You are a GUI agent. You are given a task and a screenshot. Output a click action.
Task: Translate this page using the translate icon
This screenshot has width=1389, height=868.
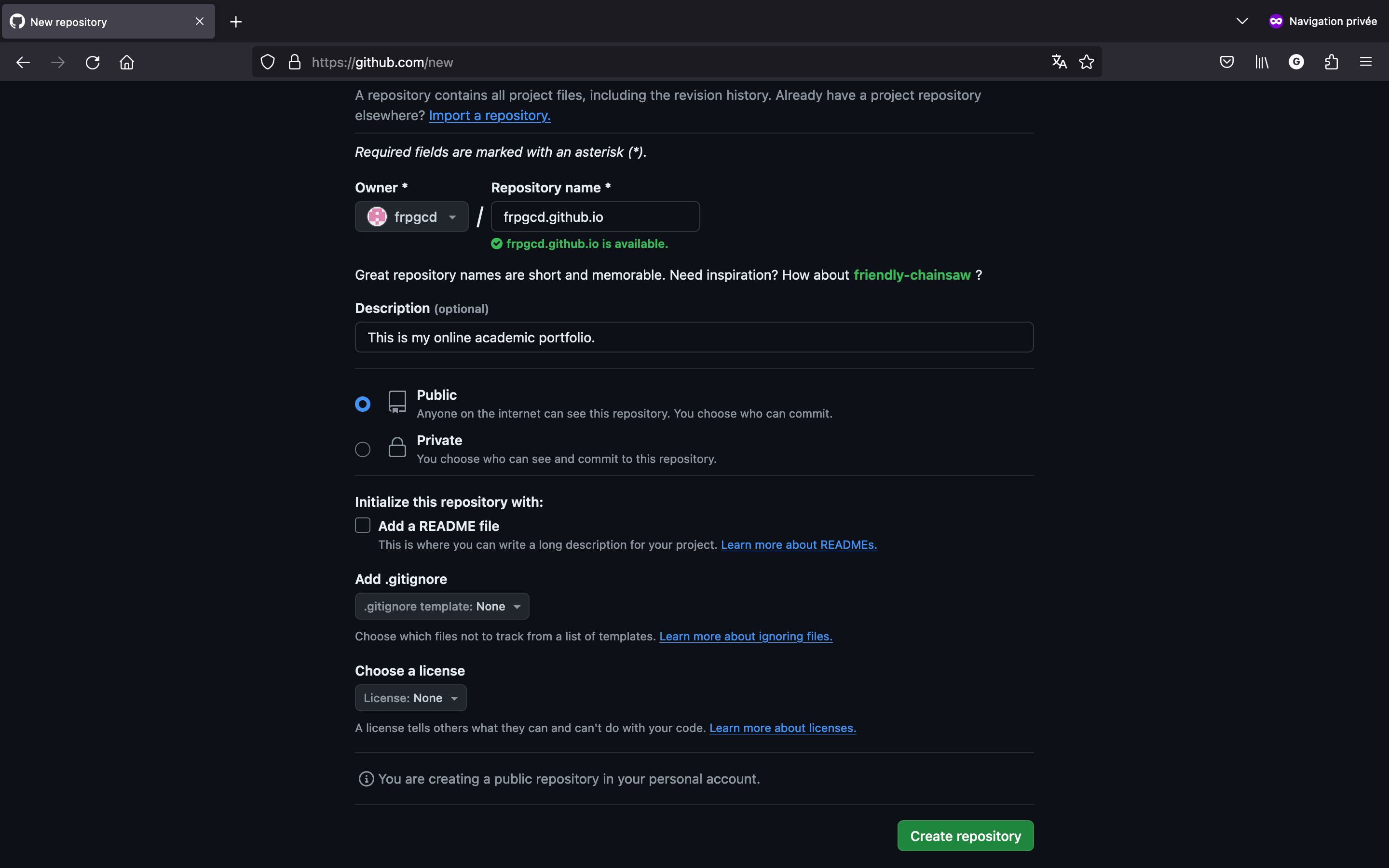tap(1059, 62)
